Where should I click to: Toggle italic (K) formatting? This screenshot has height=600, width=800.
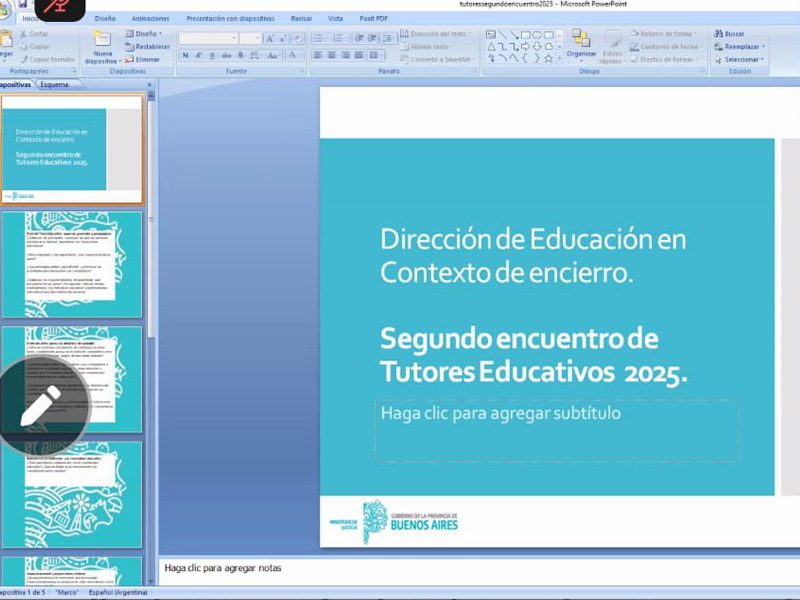click(199, 55)
